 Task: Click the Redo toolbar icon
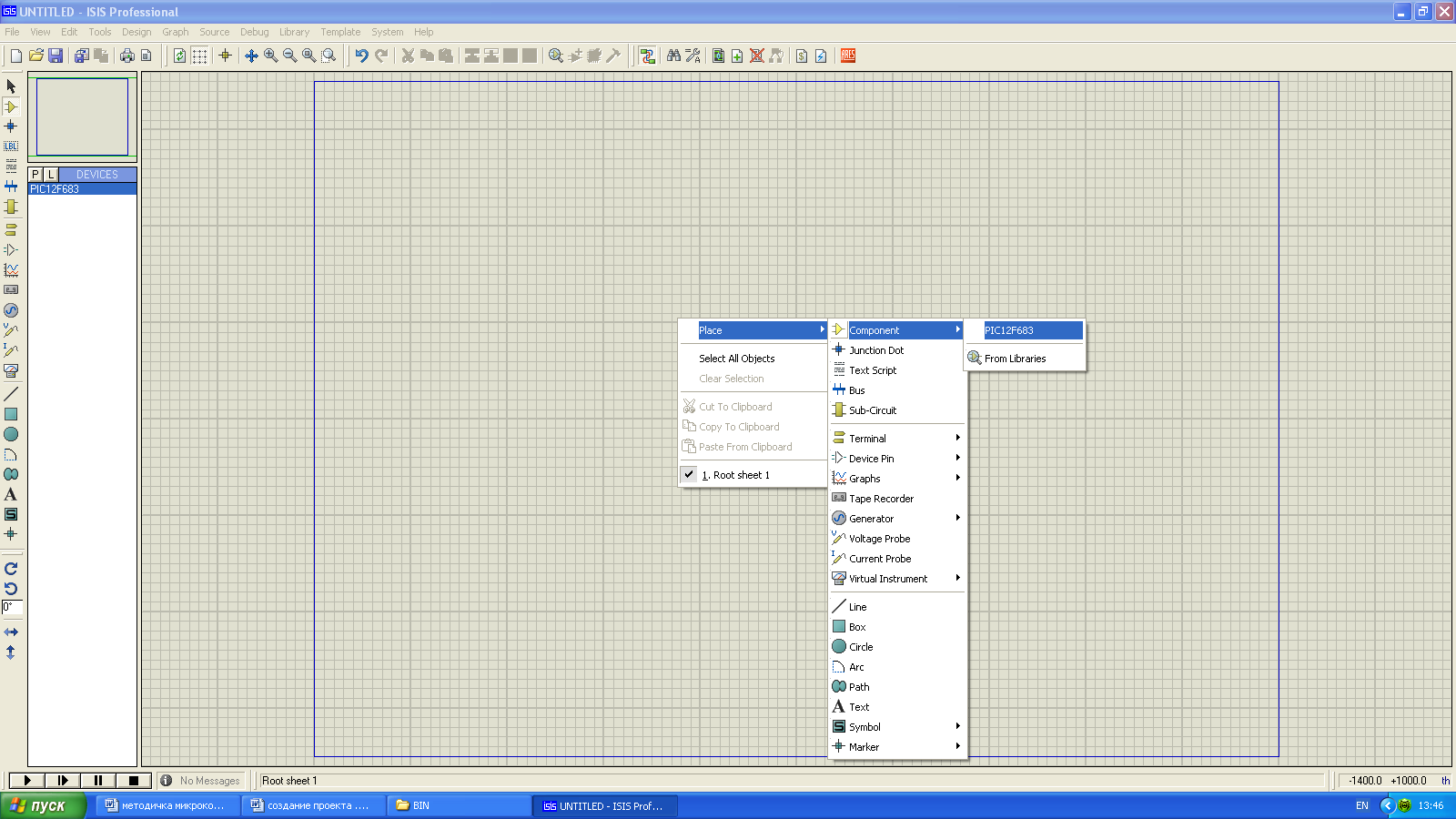(381, 56)
